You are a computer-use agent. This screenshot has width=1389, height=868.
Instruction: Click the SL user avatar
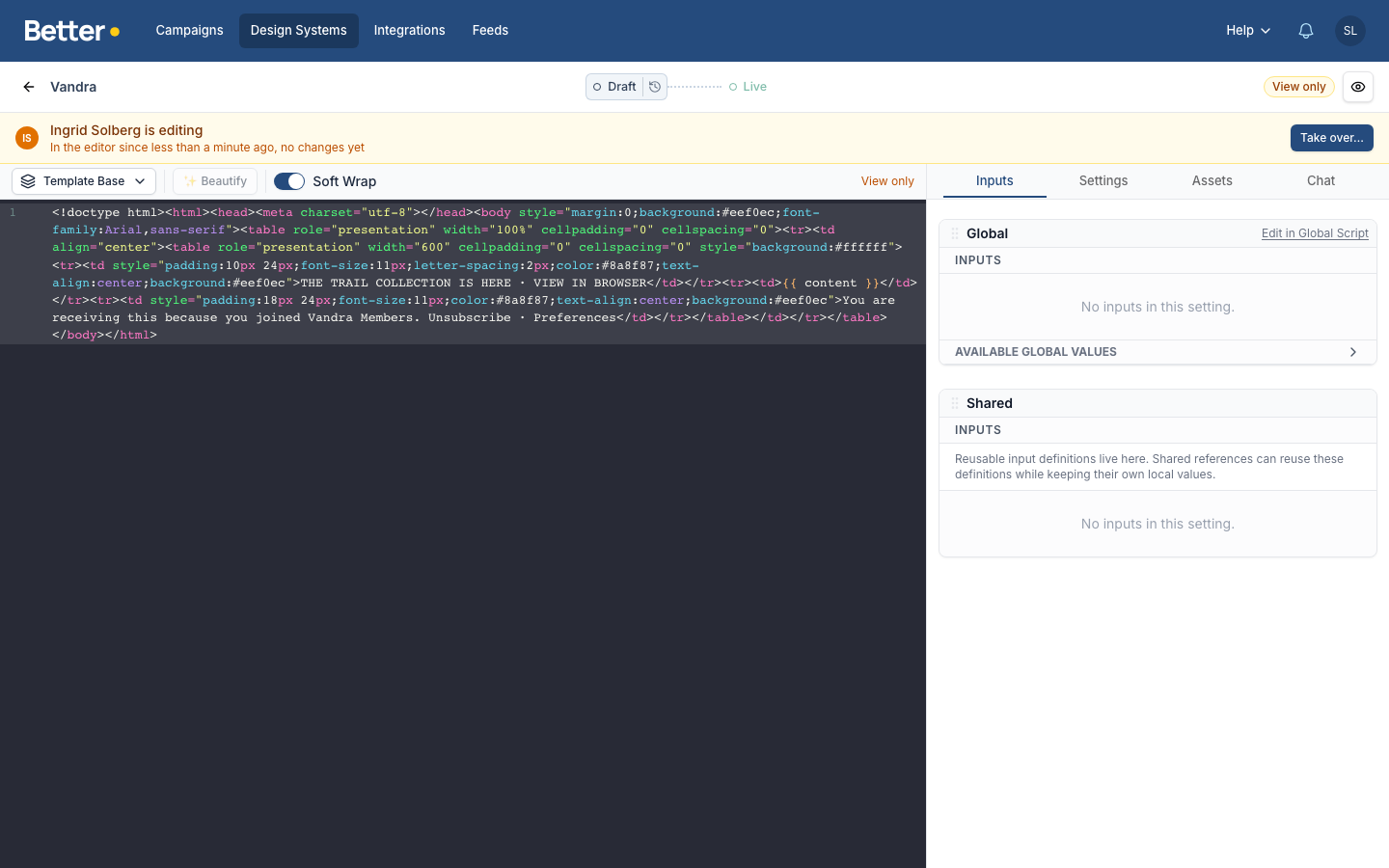1350,31
